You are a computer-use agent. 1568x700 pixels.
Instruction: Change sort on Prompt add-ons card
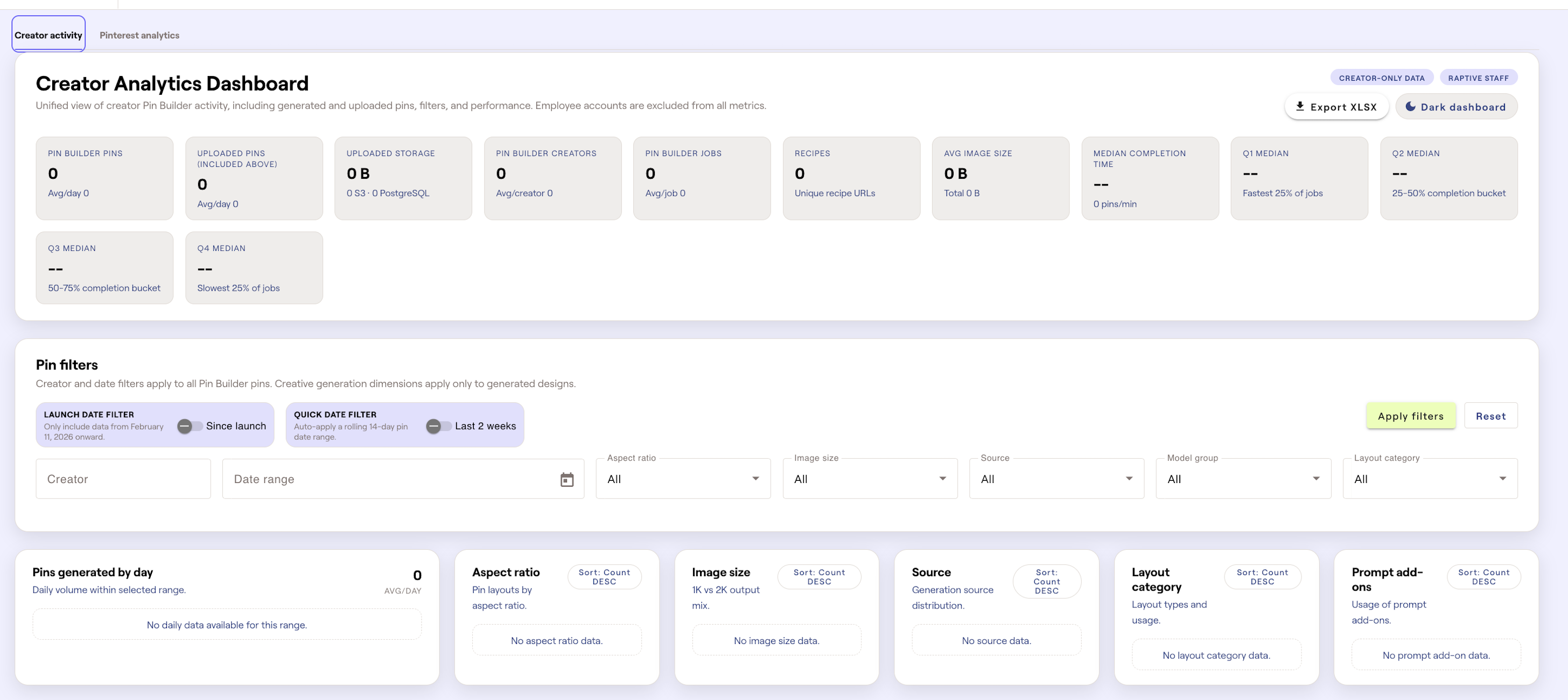click(1484, 577)
